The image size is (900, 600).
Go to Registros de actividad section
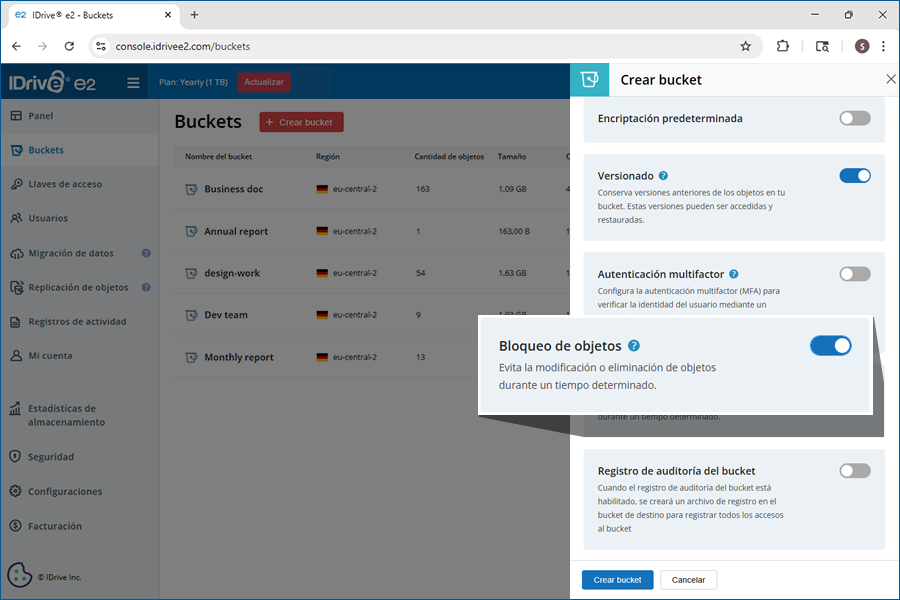[77, 322]
